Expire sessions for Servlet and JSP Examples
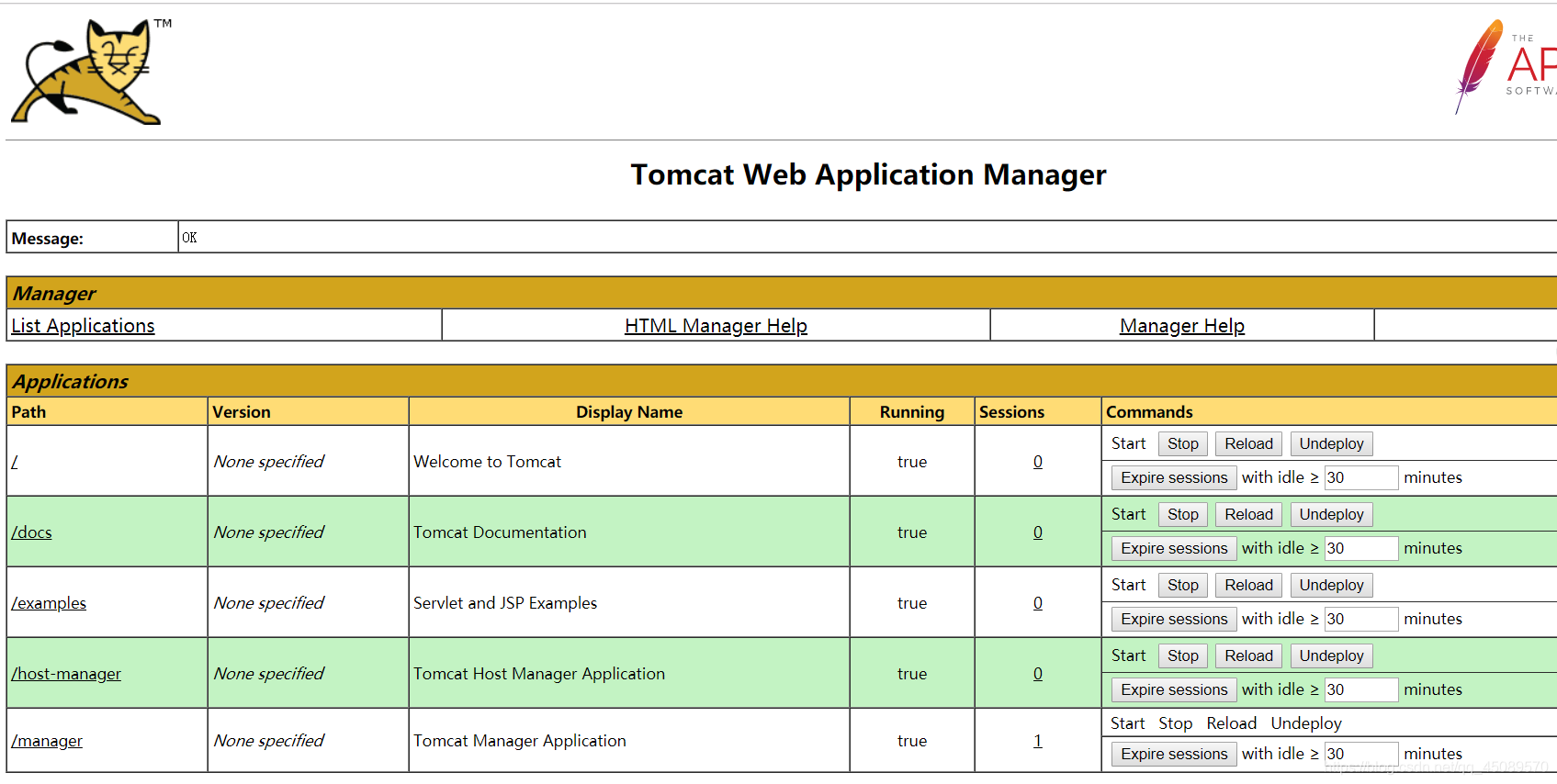Screen dimensions: 1557x784 tap(1174, 620)
